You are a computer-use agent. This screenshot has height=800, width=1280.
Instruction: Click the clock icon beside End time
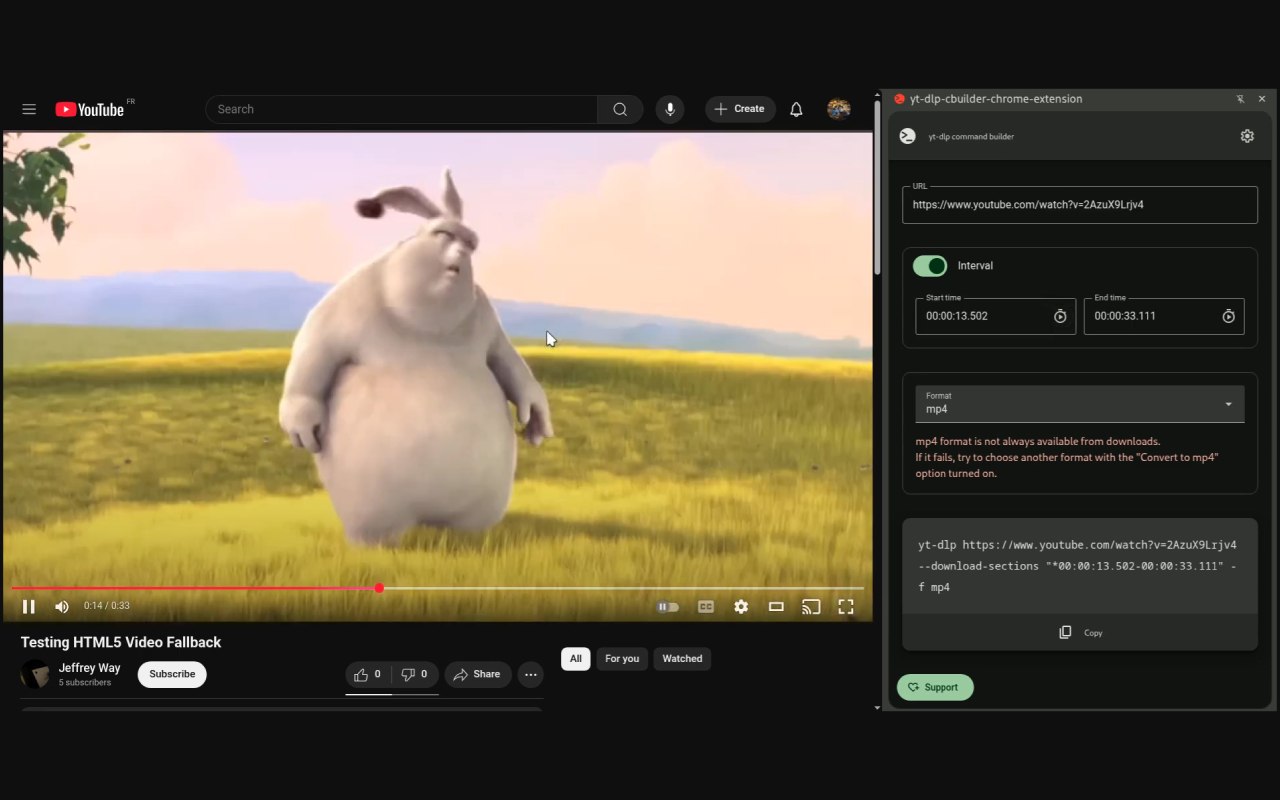coord(1228,316)
